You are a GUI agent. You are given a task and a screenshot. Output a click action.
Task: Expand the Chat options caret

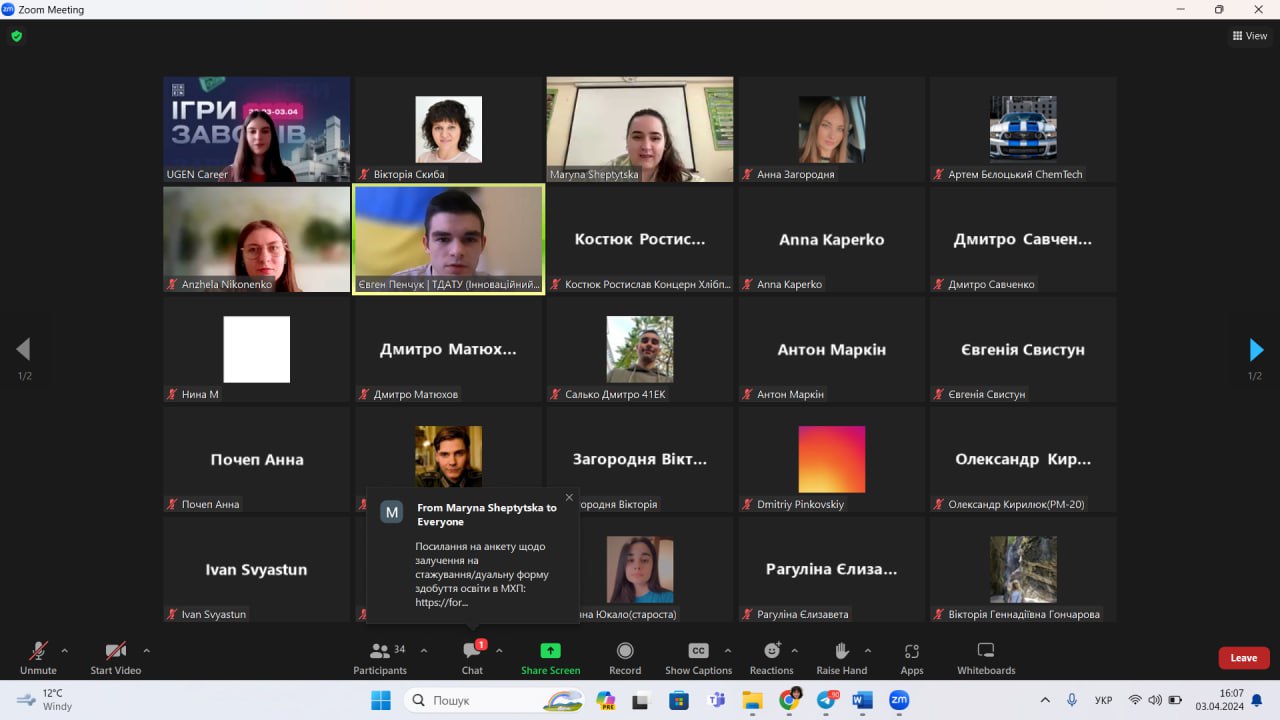click(x=499, y=650)
